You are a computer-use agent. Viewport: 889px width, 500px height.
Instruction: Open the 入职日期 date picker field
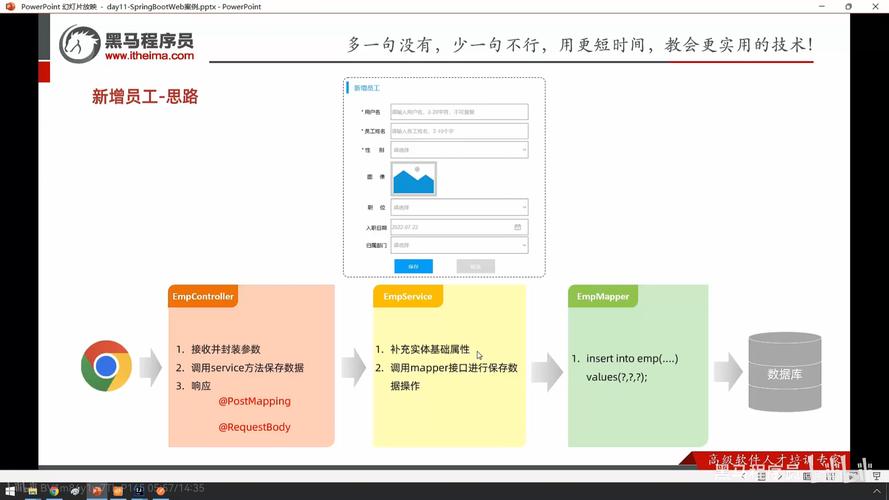pos(459,227)
